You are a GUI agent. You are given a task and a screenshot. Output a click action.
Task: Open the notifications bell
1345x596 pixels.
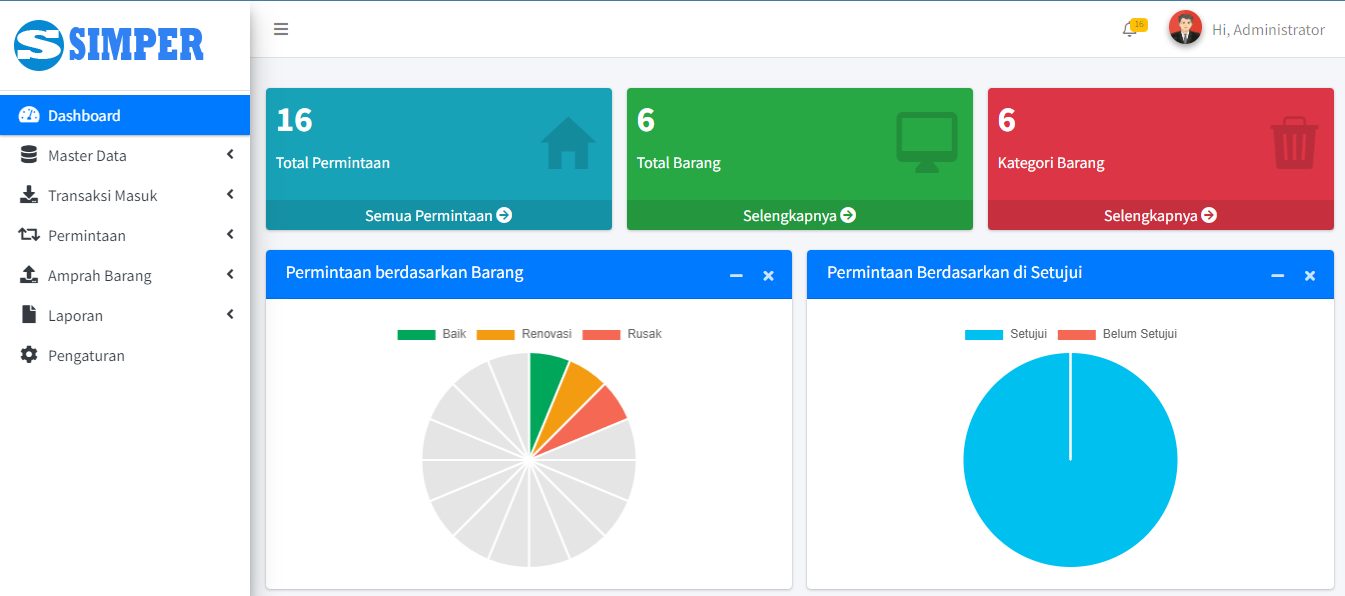pyautogui.click(x=1129, y=30)
